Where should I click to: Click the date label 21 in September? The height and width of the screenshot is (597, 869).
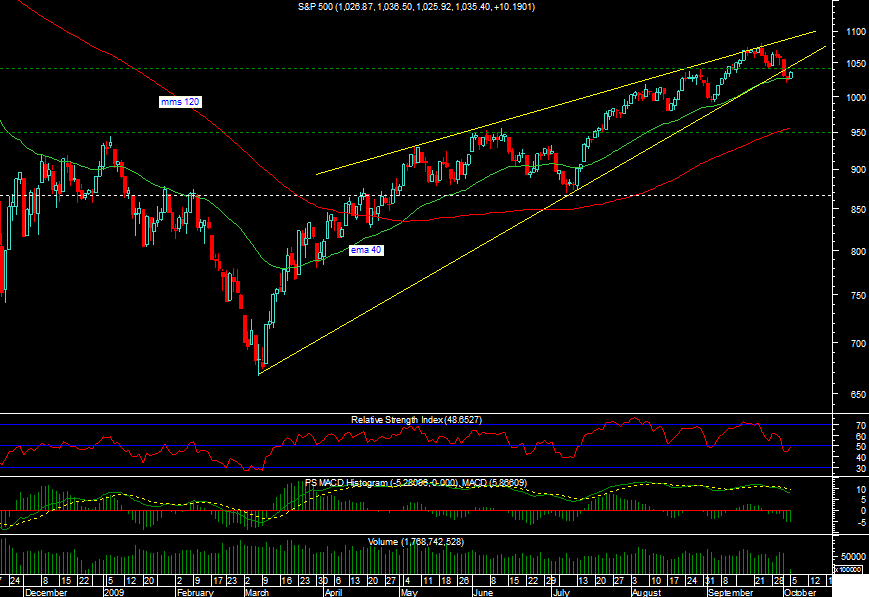click(760, 580)
